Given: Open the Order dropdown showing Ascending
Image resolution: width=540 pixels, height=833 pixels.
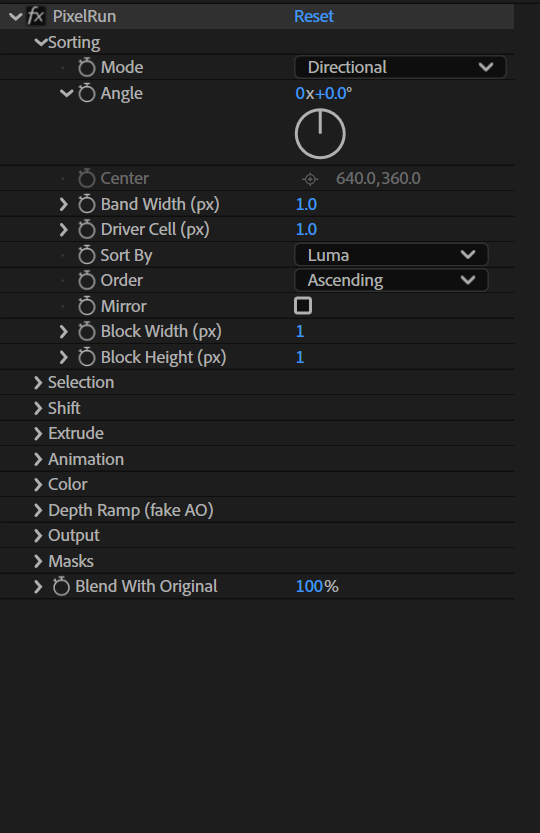Looking at the screenshot, I should [391, 280].
